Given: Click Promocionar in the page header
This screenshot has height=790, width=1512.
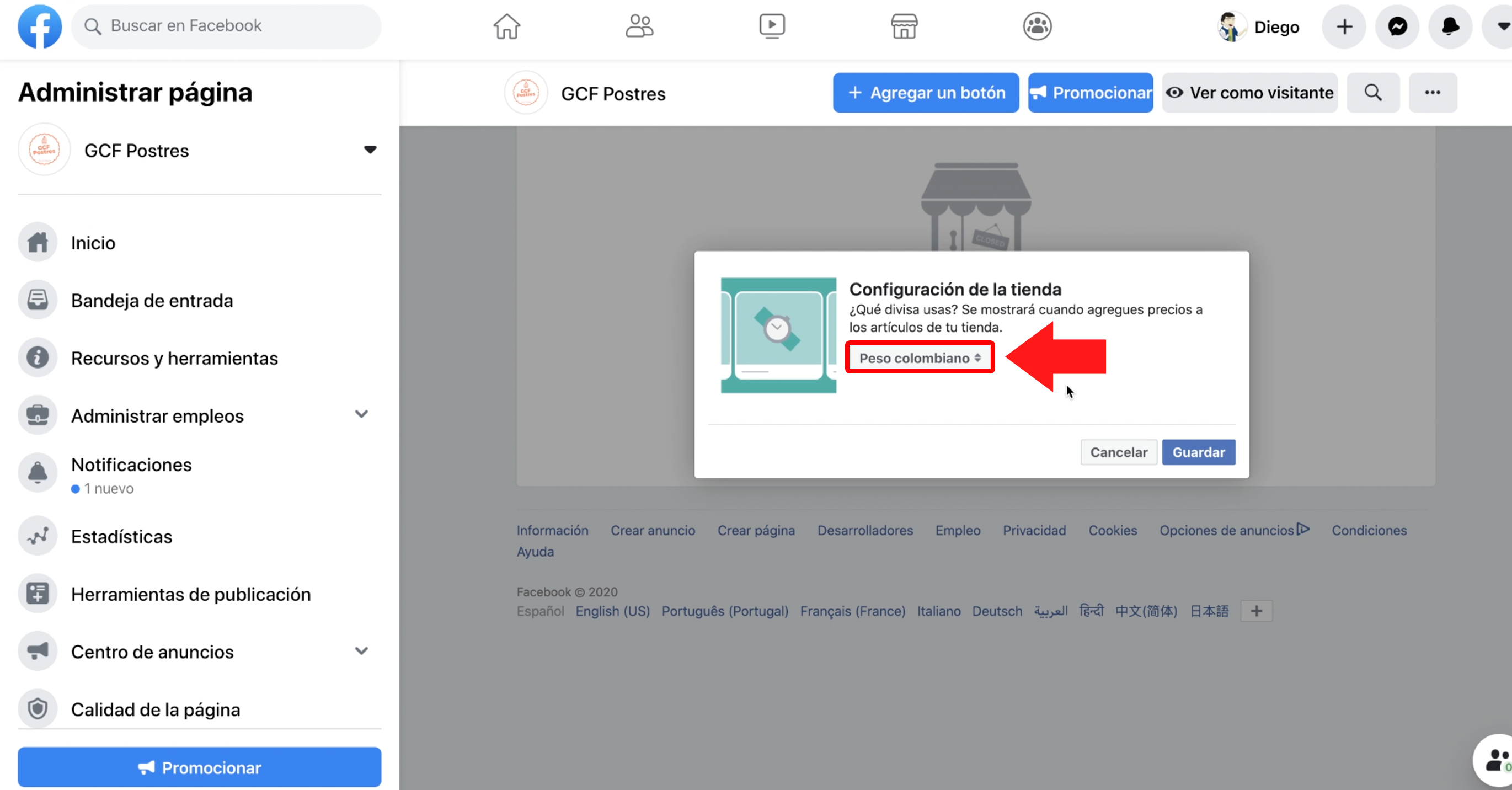Looking at the screenshot, I should [1091, 93].
